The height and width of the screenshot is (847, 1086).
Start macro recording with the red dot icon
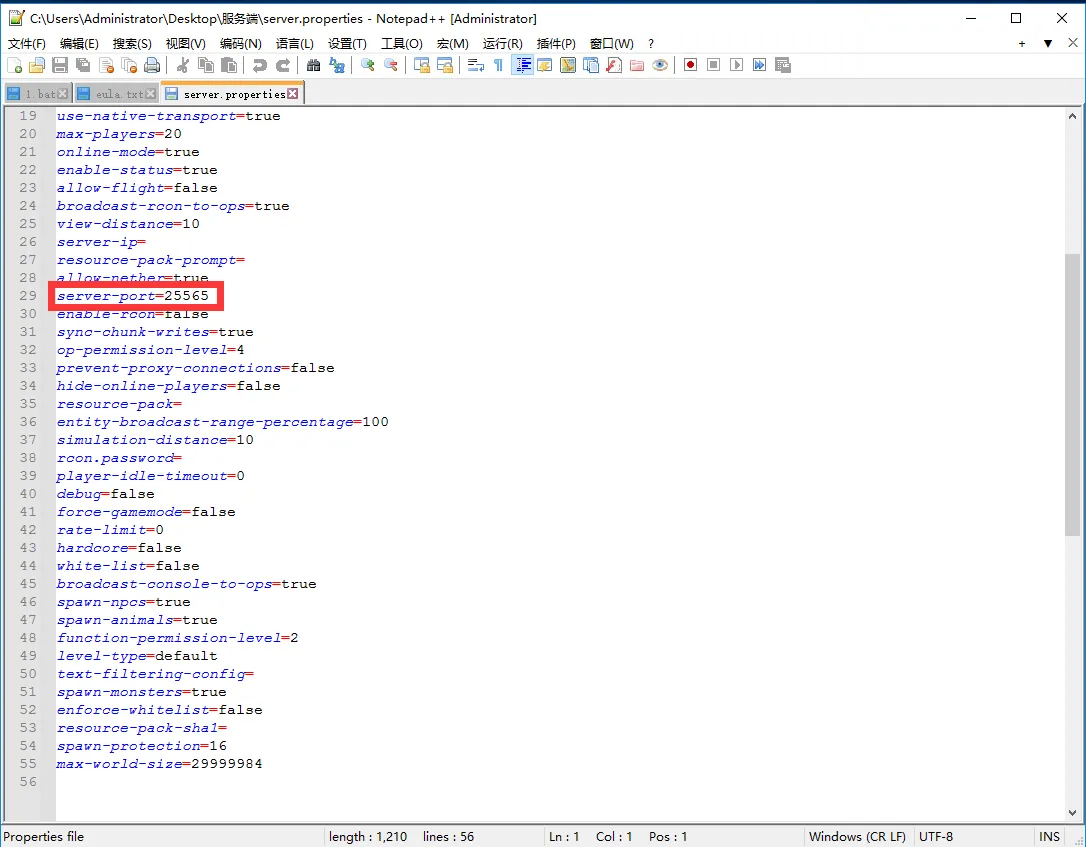point(690,65)
